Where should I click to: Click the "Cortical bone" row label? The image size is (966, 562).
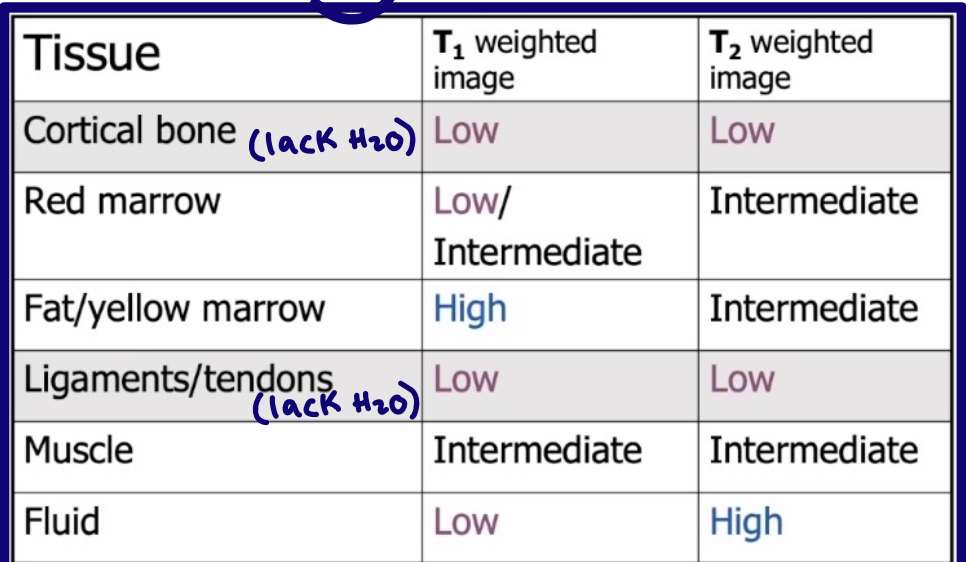130,131
